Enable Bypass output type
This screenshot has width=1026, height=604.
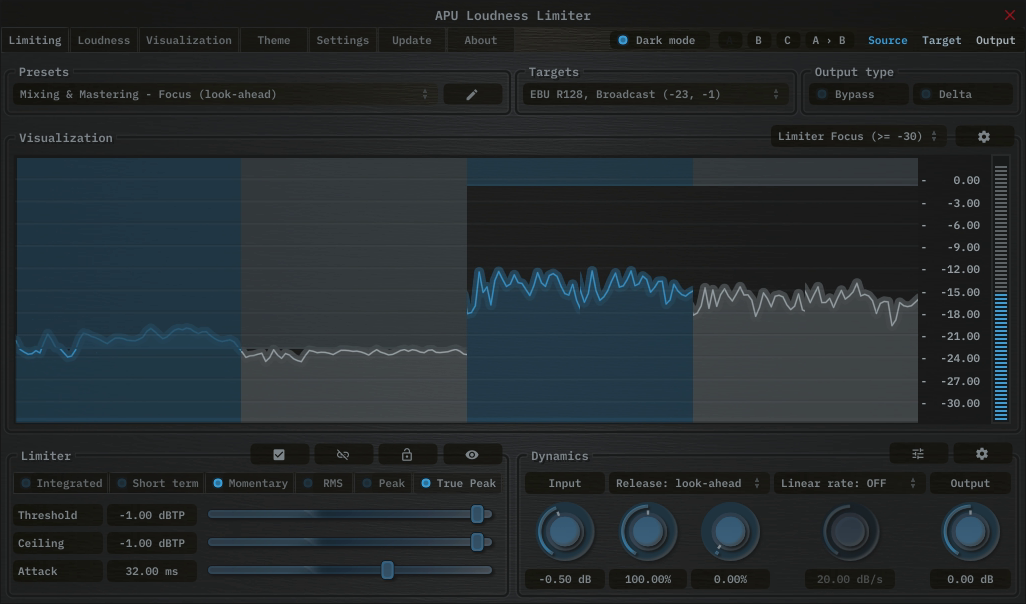pos(857,93)
